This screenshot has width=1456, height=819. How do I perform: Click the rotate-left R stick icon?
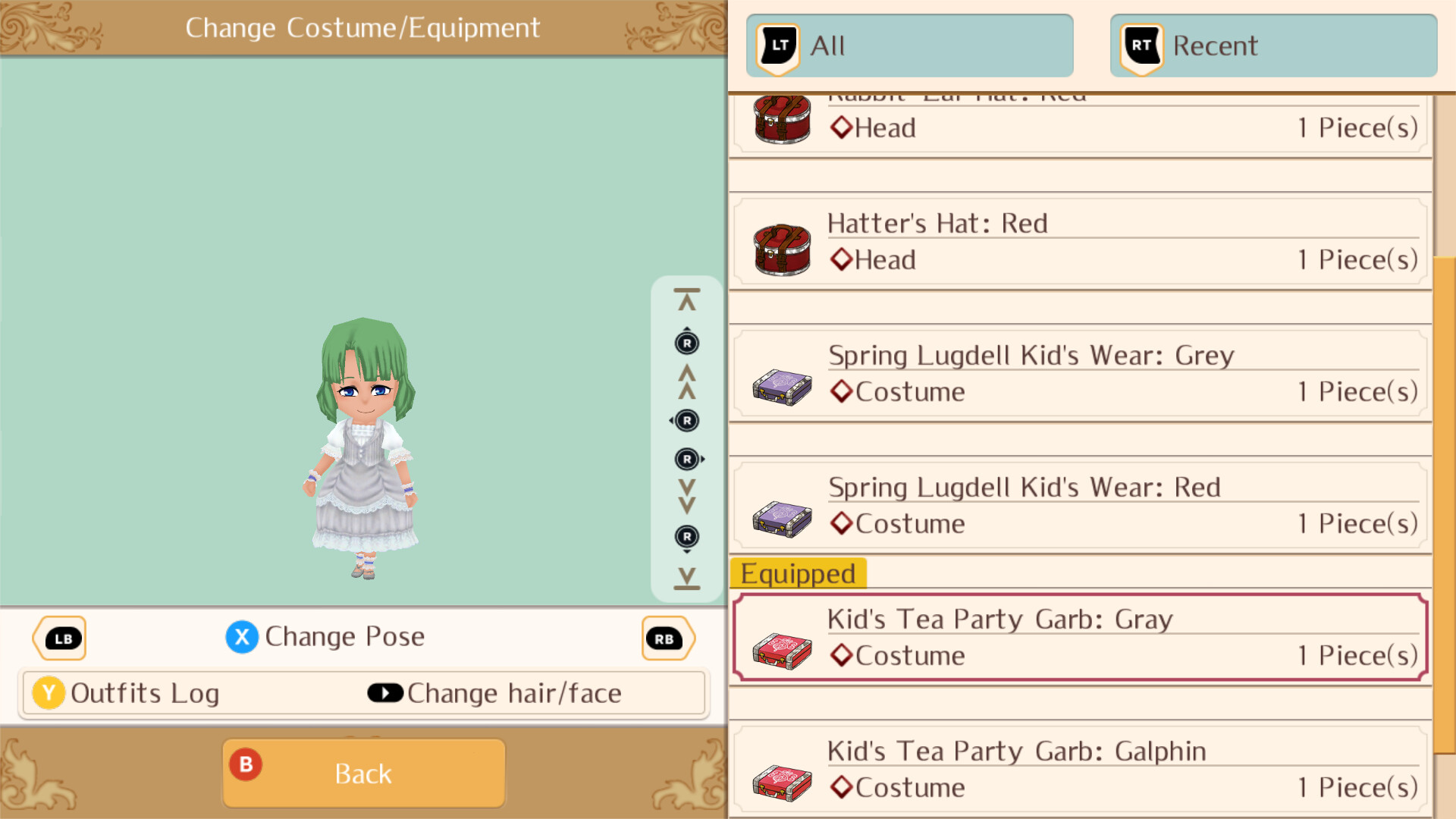coord(686,421)
